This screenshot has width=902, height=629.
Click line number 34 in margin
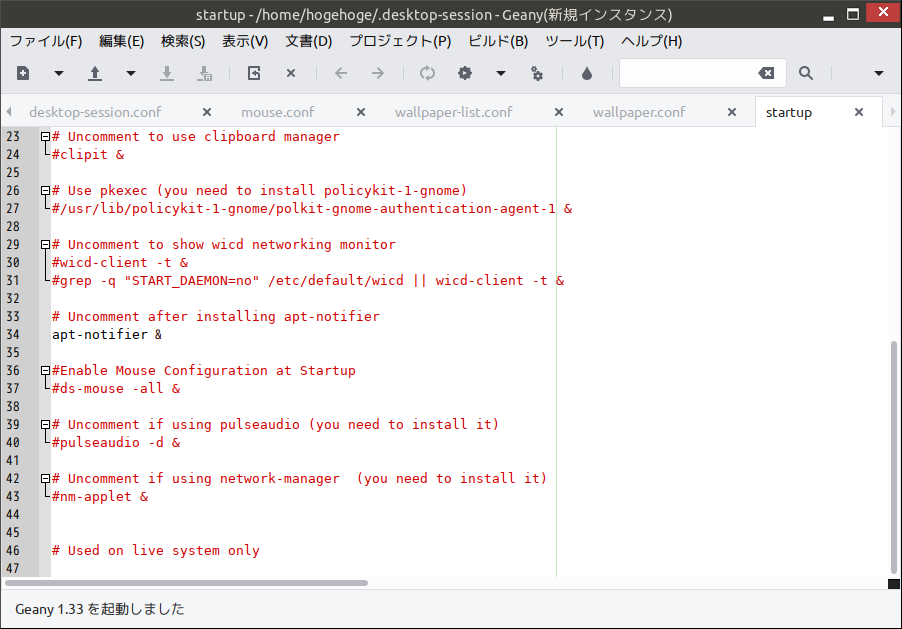[x=13, y=334]
